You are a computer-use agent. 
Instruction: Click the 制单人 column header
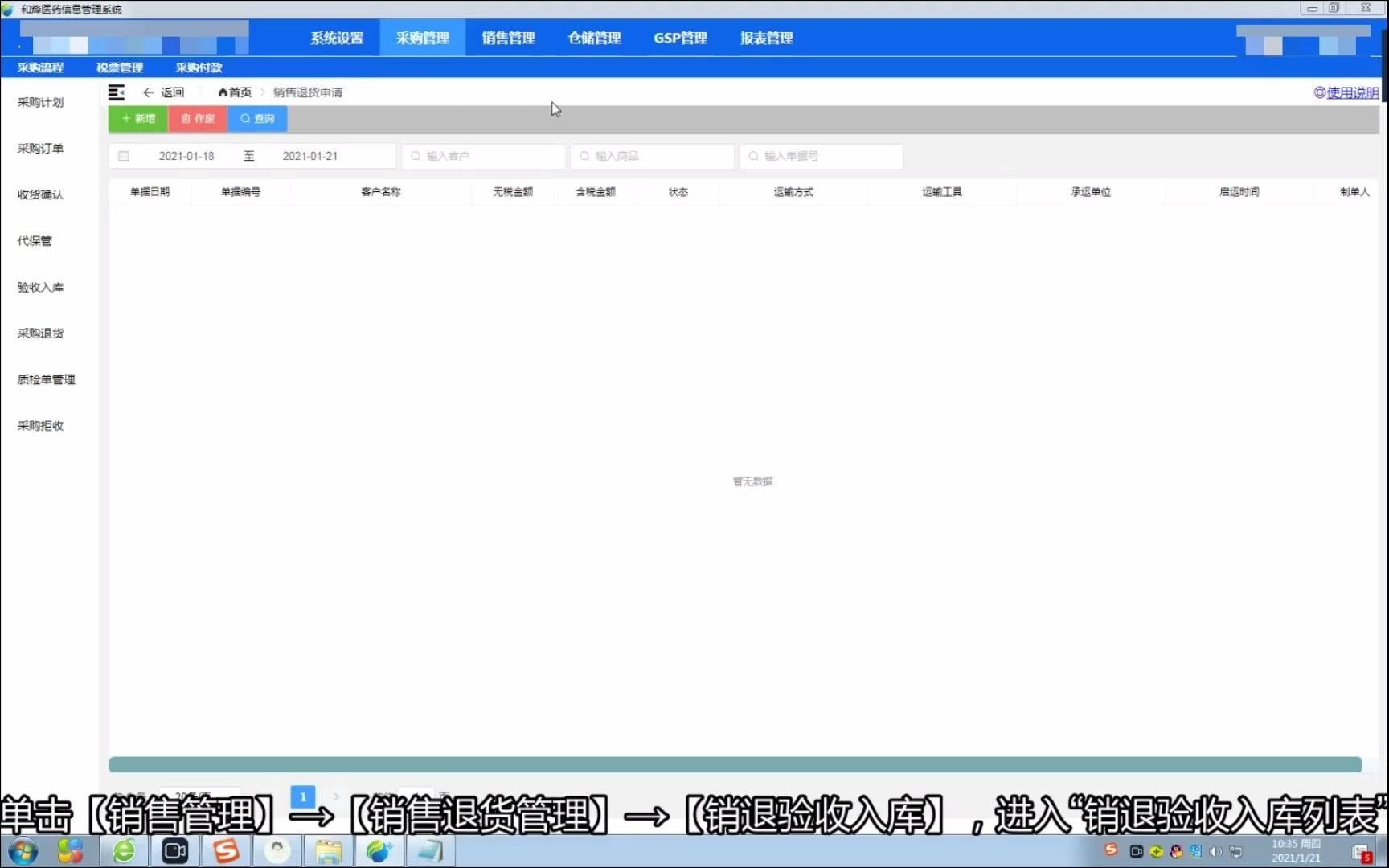pyautogui.click(x=1354, y=192)
